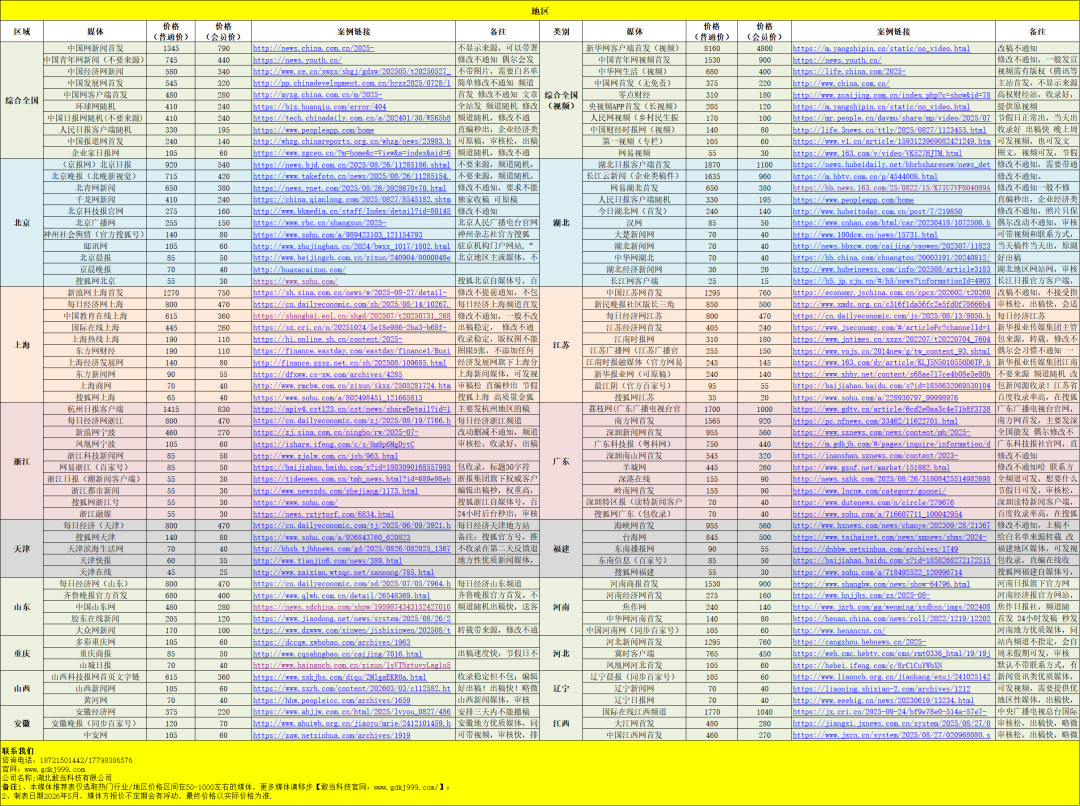Select the 中国网新闻首发 media cell

96,48
